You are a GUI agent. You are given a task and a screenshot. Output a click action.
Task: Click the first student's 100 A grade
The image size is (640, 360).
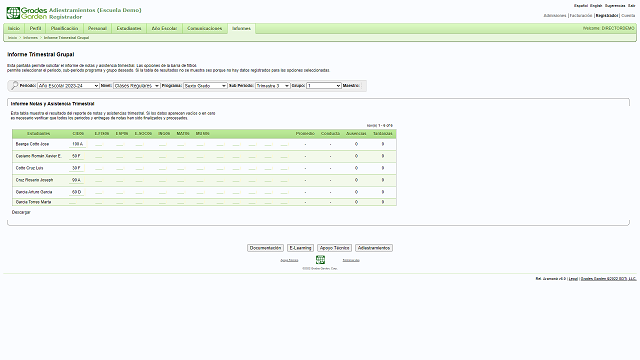pyautogui.click(x=77, y=144)
